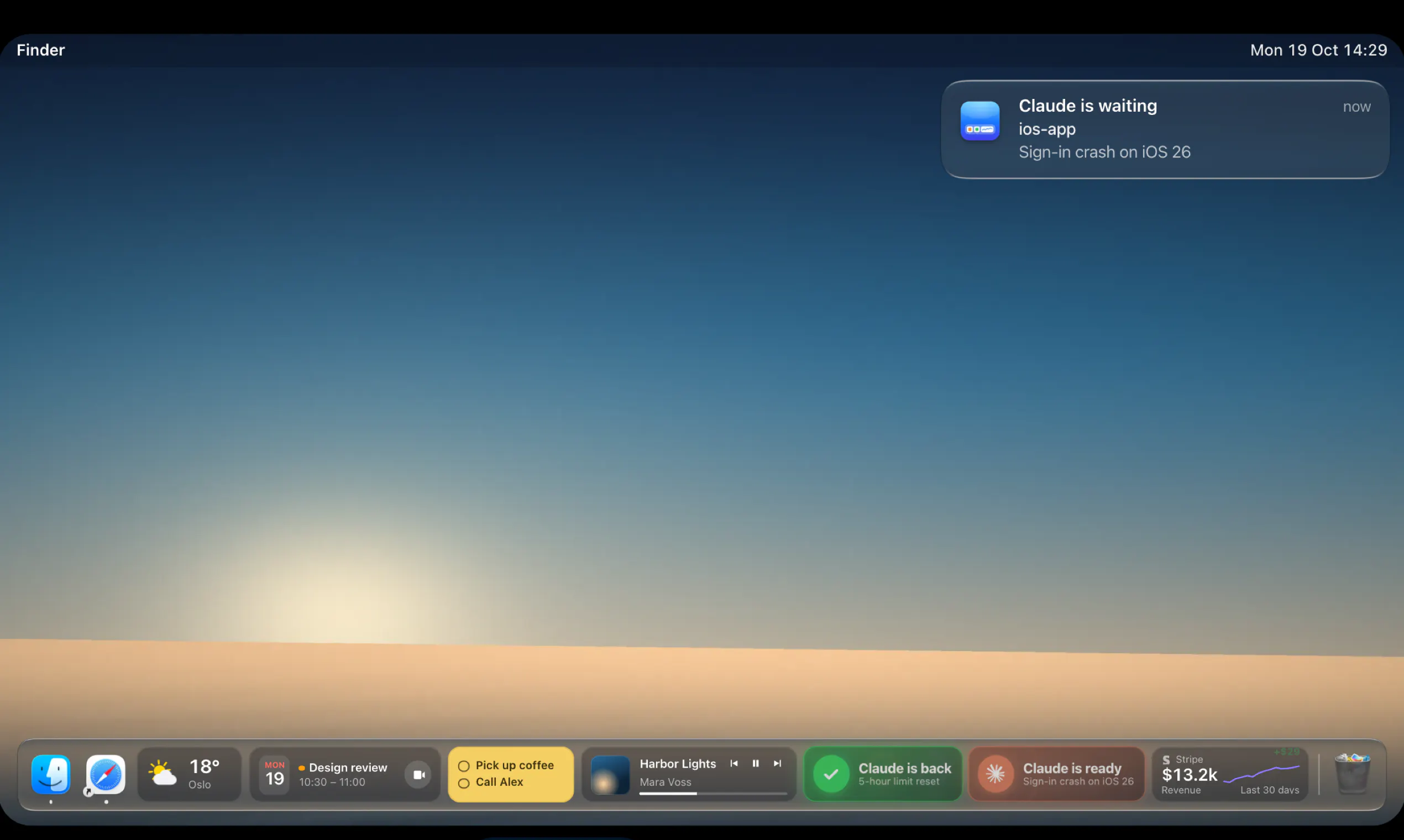Check off Pick up coffee reminder

point(464,766)
